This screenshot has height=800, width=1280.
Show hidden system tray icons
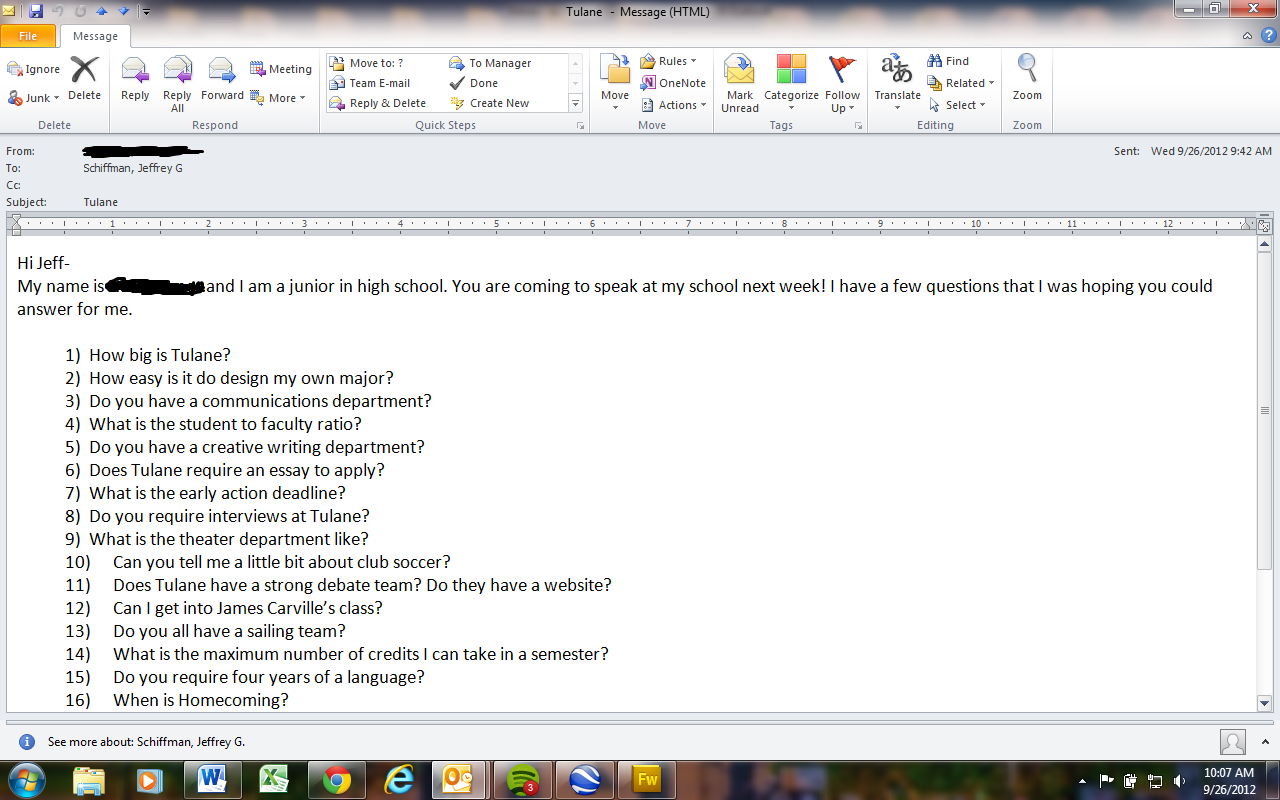click(1084, 780)
